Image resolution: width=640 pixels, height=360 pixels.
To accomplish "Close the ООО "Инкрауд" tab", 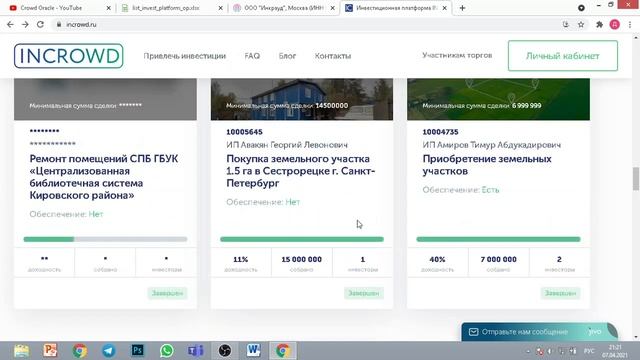I will pos(333,8).
